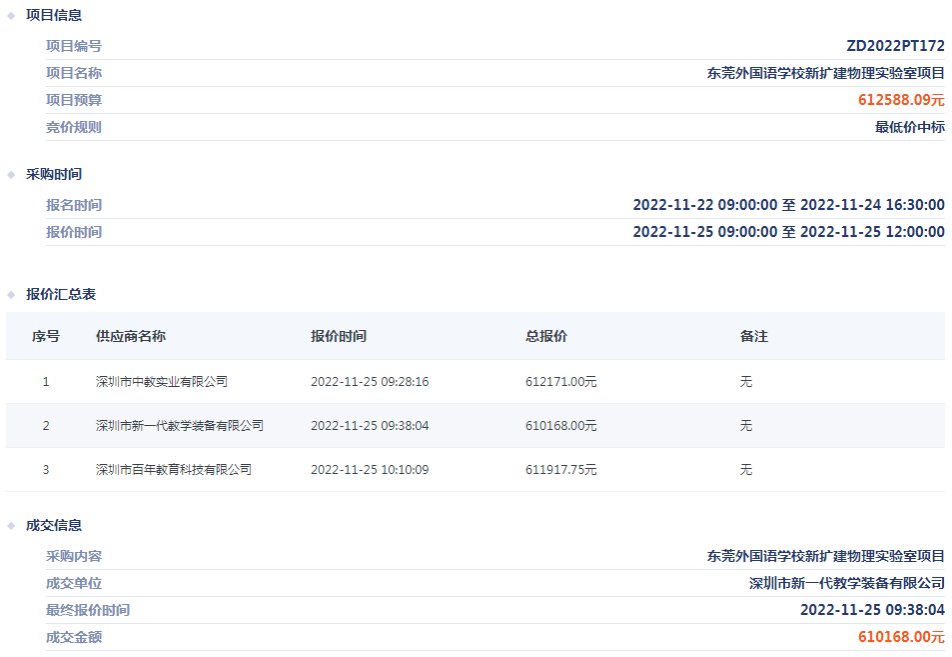The height and width of the screenshot is (657, 952).
Task: Click the 项目编号 label
Action: [x=74, y=46]
